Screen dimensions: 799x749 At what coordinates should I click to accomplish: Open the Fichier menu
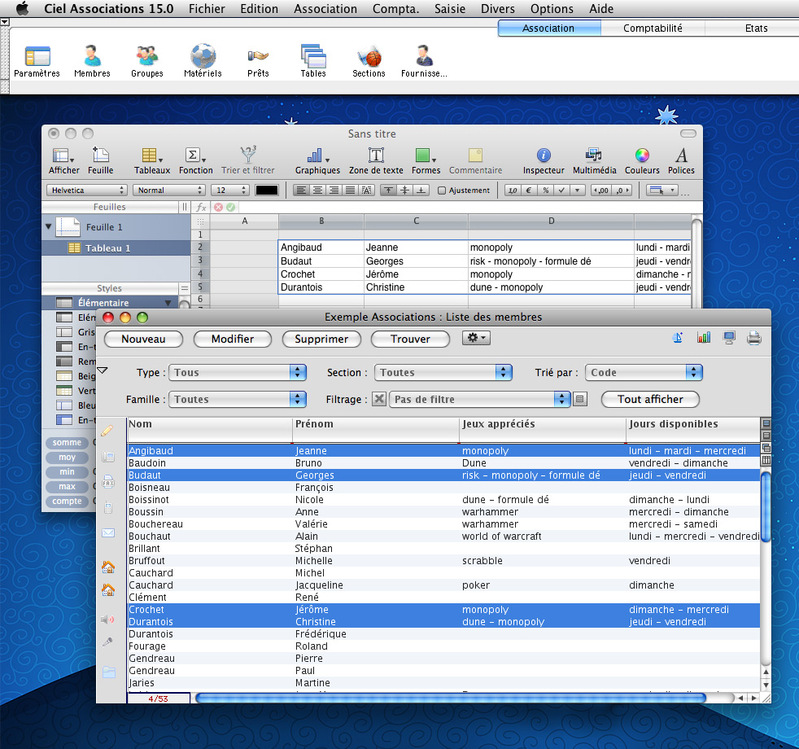206,9
